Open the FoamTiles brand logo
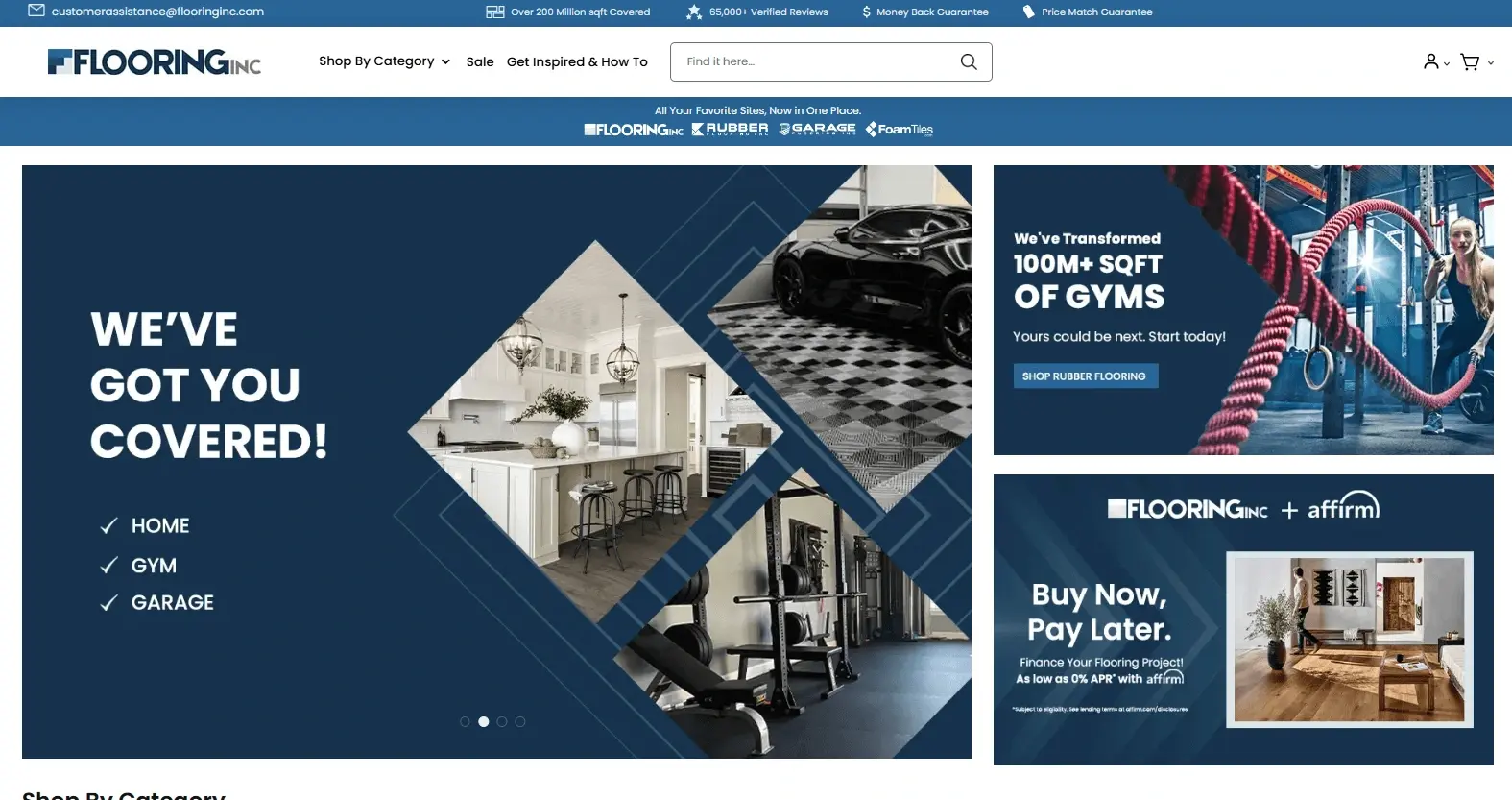This screenshot has width=1512, height=800. (899, 129)
